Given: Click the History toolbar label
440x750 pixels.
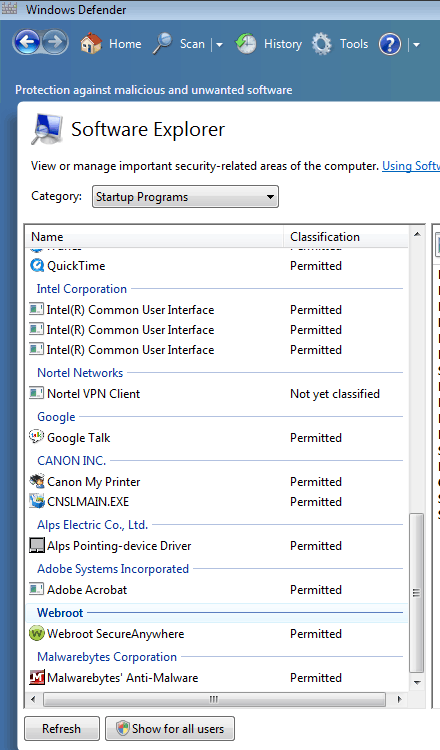Looking at the screenshot, I should [x=283, y=44].
